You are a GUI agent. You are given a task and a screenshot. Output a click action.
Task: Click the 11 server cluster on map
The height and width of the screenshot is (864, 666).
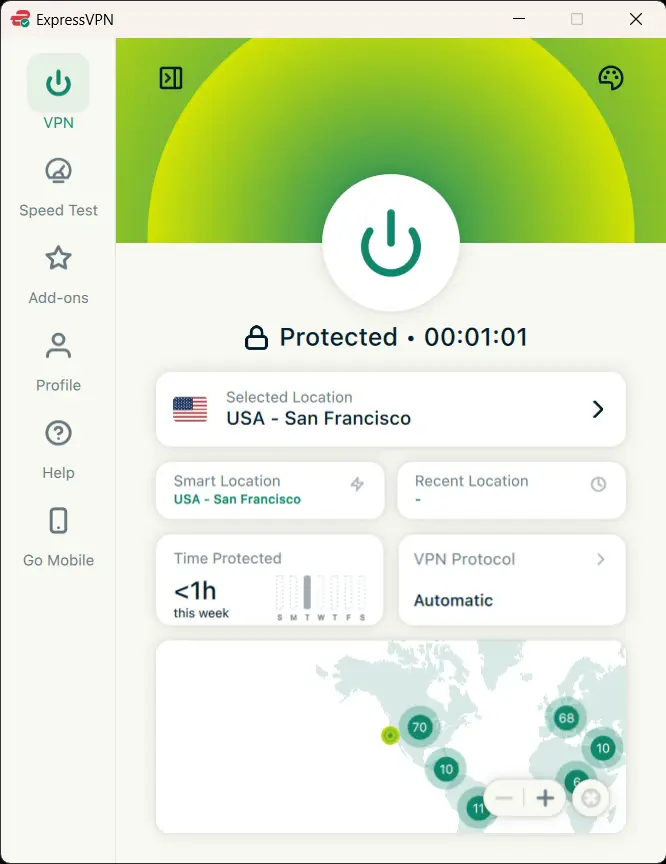tap(477, 808)
